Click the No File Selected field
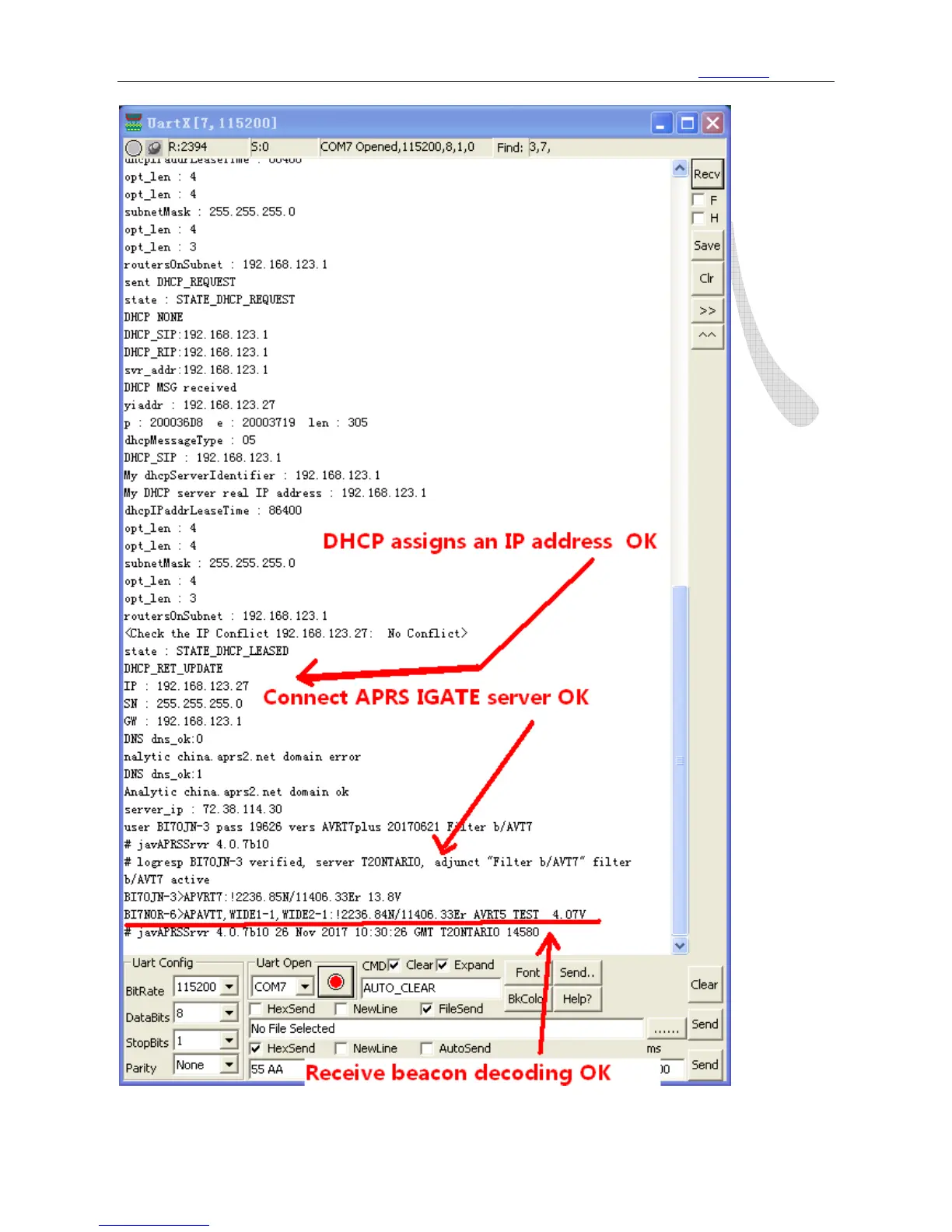This screenshot has width=952, height=1232. pos(446,1028)
